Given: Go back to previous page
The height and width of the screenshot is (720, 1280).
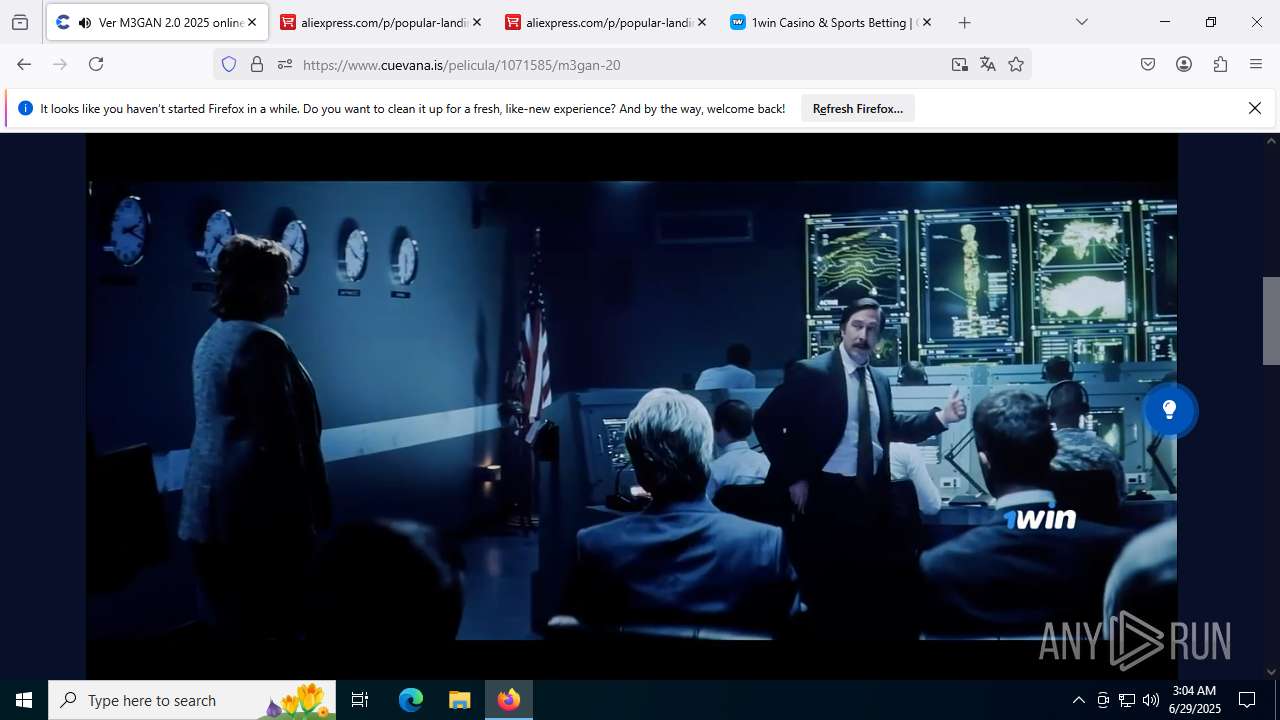Looking at the screenshot, I should click(x=24, y=64).
